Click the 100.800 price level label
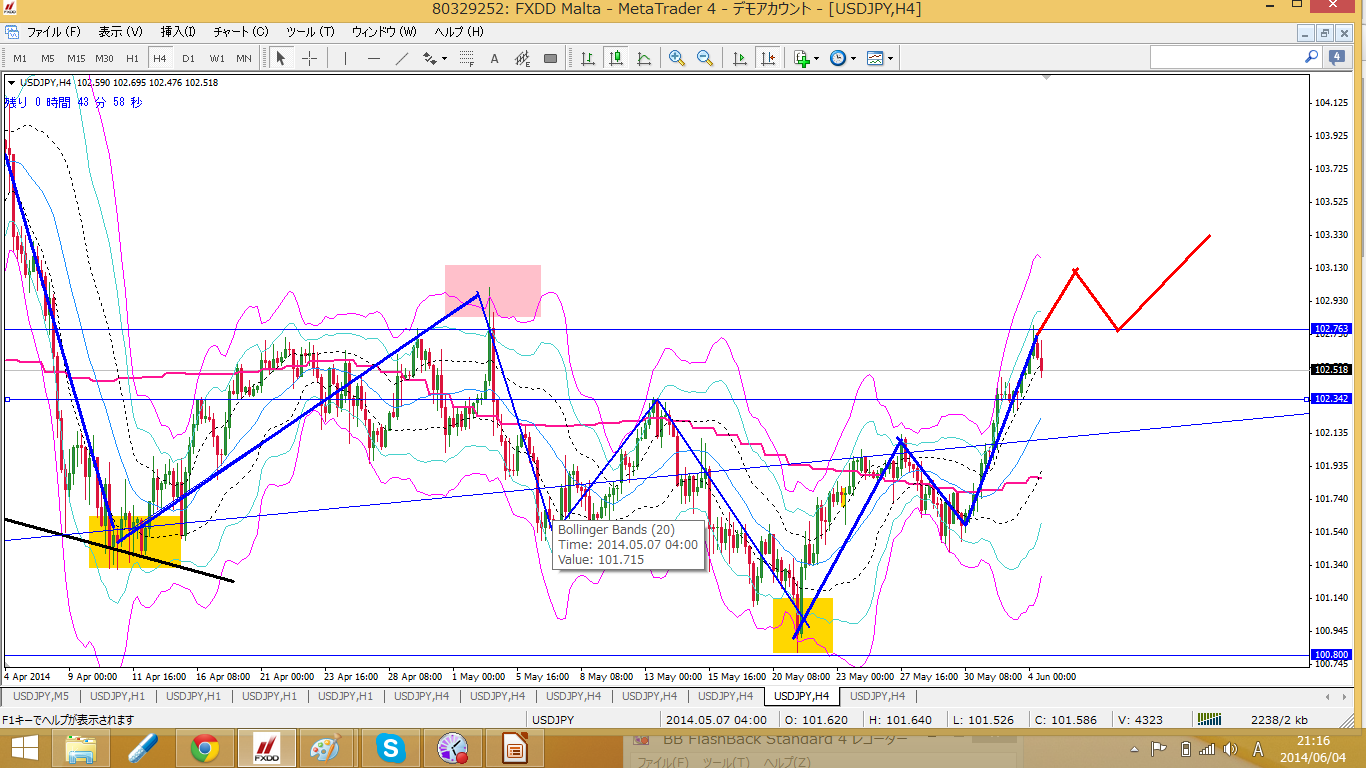 1332,655
